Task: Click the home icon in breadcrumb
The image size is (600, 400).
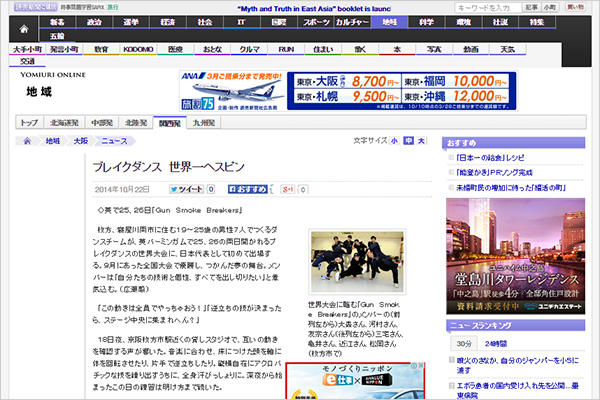Action: [27, 142]
